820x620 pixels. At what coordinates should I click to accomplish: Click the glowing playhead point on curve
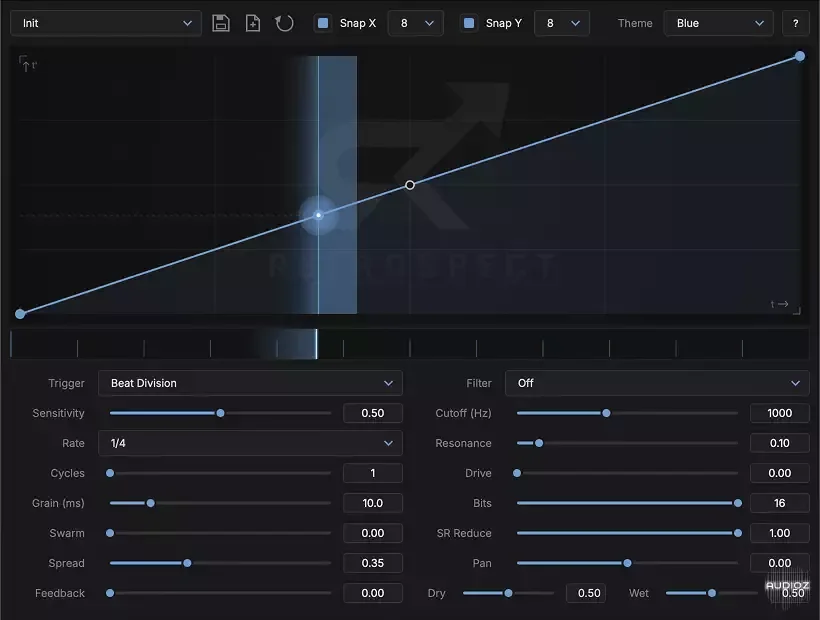(x=318, y=215)
